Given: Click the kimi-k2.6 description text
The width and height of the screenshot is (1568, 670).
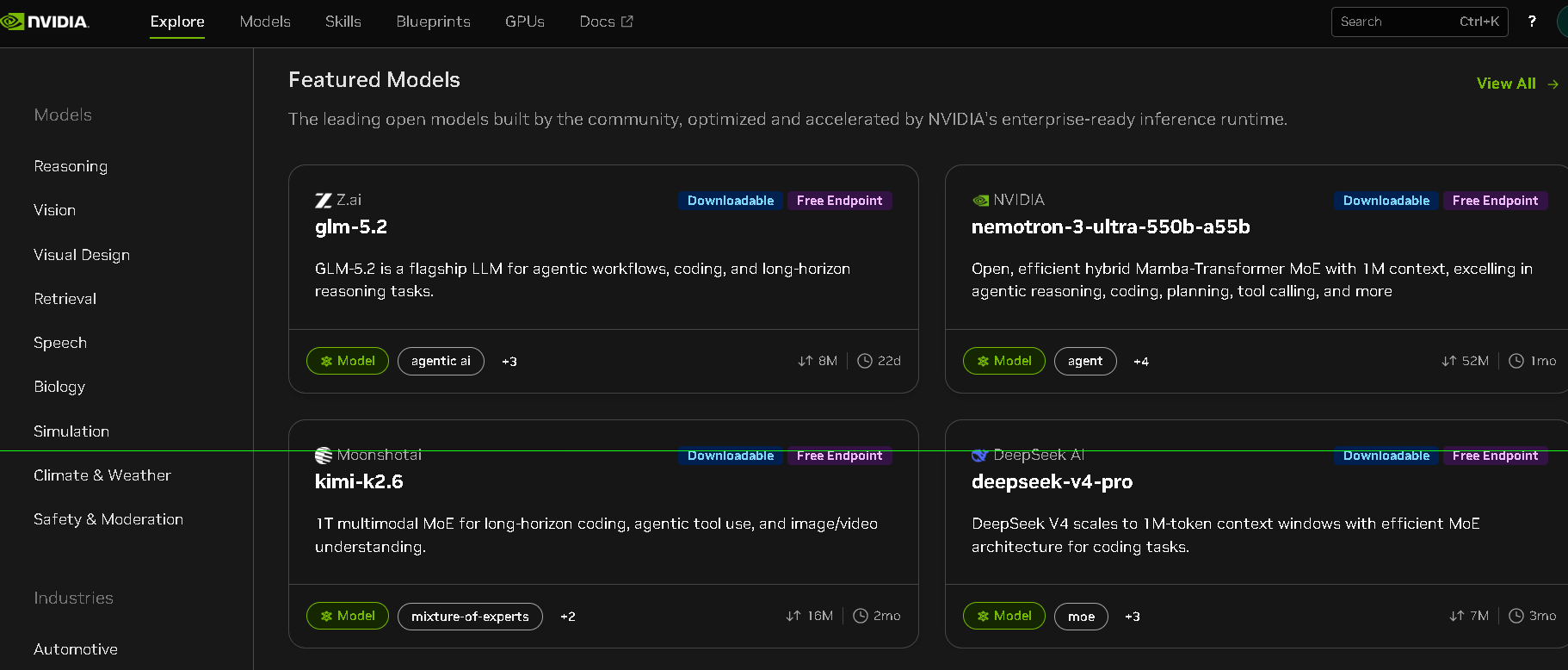Looking at the screenshot, I should (596, 535).
